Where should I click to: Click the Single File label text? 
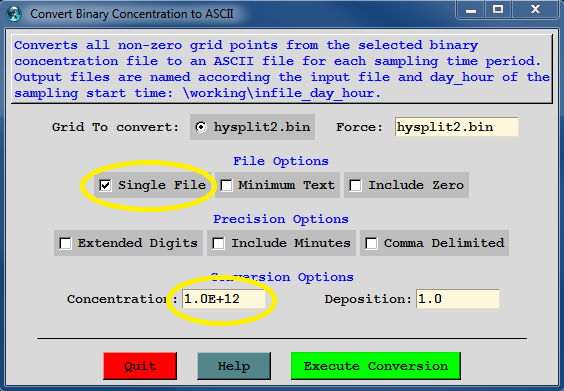(x=162, y=185)
